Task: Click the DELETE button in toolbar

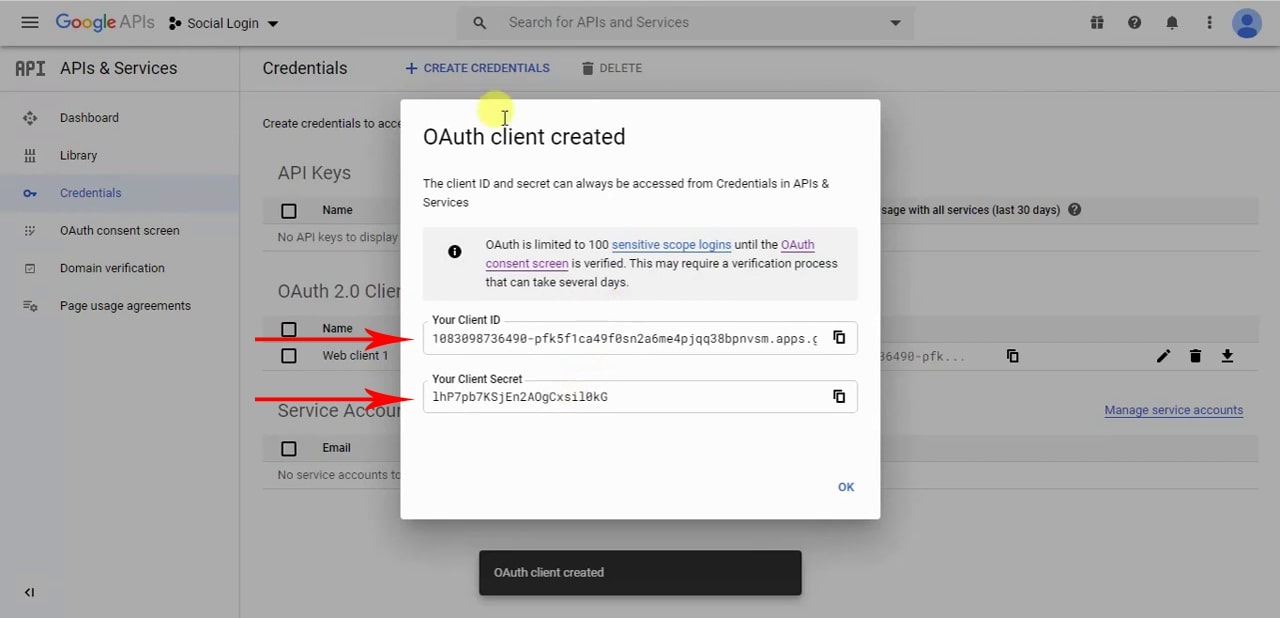Action: (611, 68)
